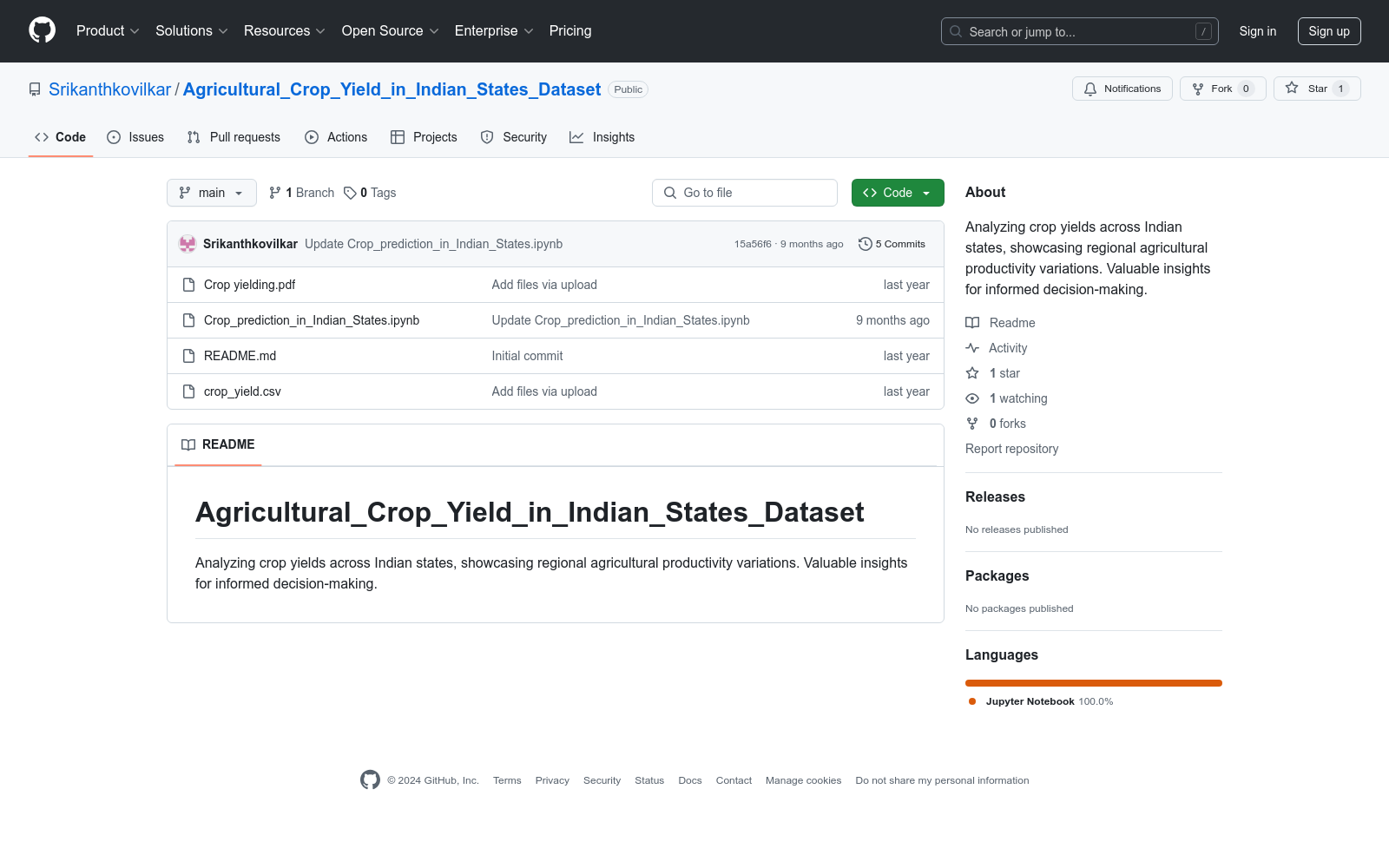Open the Resources dropdown

pos(285,31)
